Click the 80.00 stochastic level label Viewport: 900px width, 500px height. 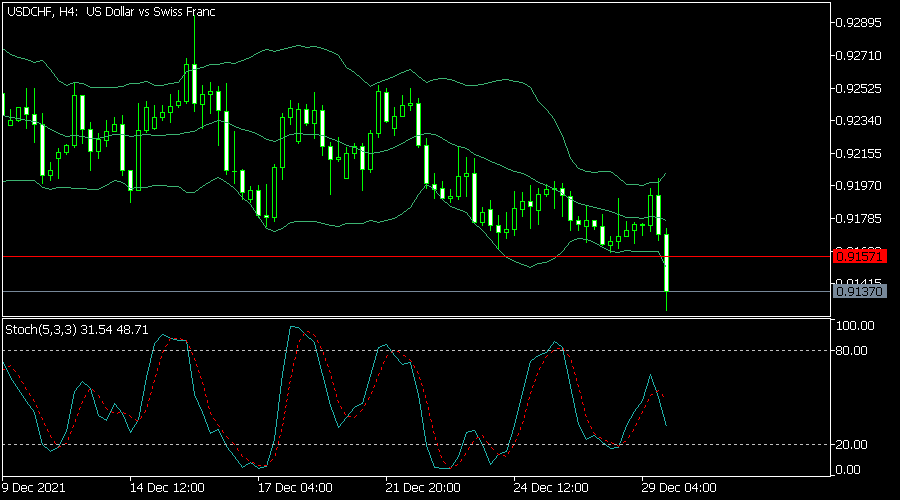point(852,351)
